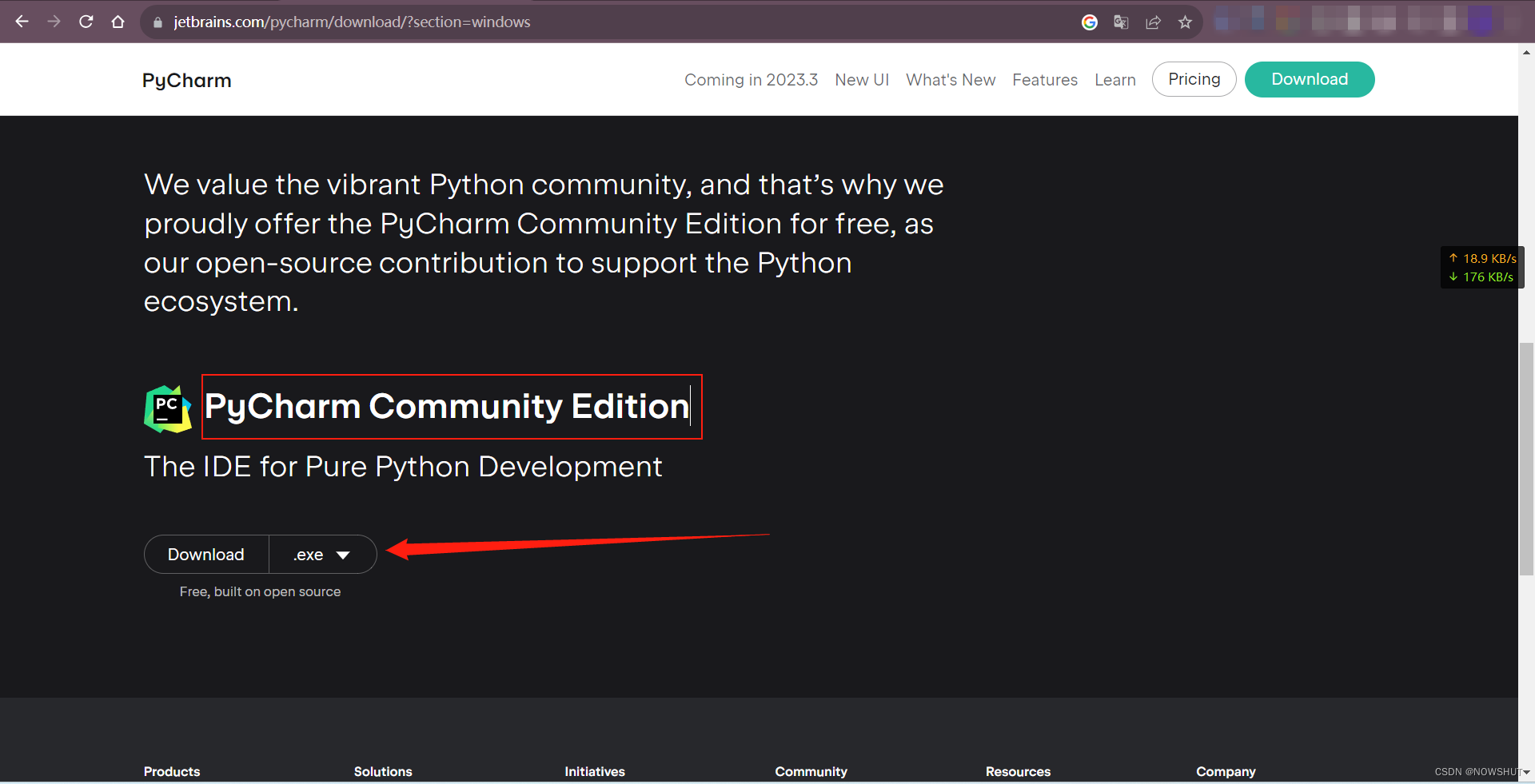Open the Features menu item
The image size is (1535, 784).
[1045, 80]
